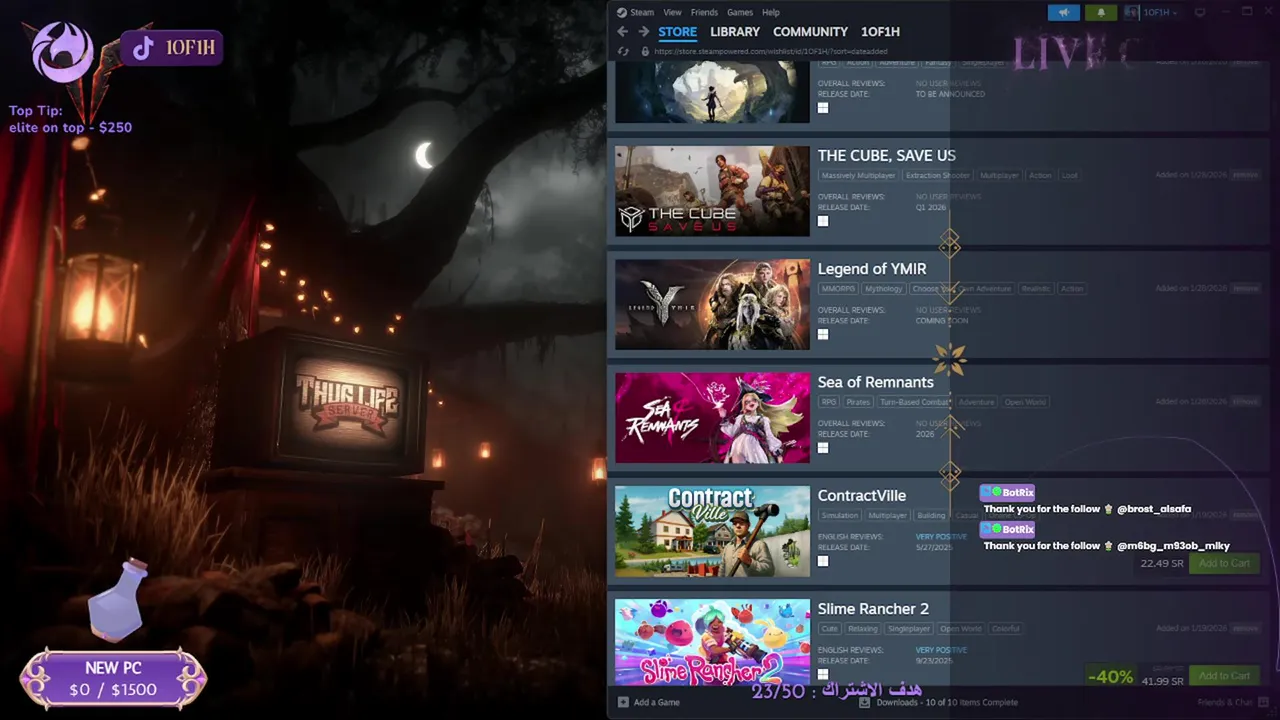Click the profile avatar in title bar
The width and height of the screenshot is (1280, 720).
pyautogui.click(x=1132, y=12)
